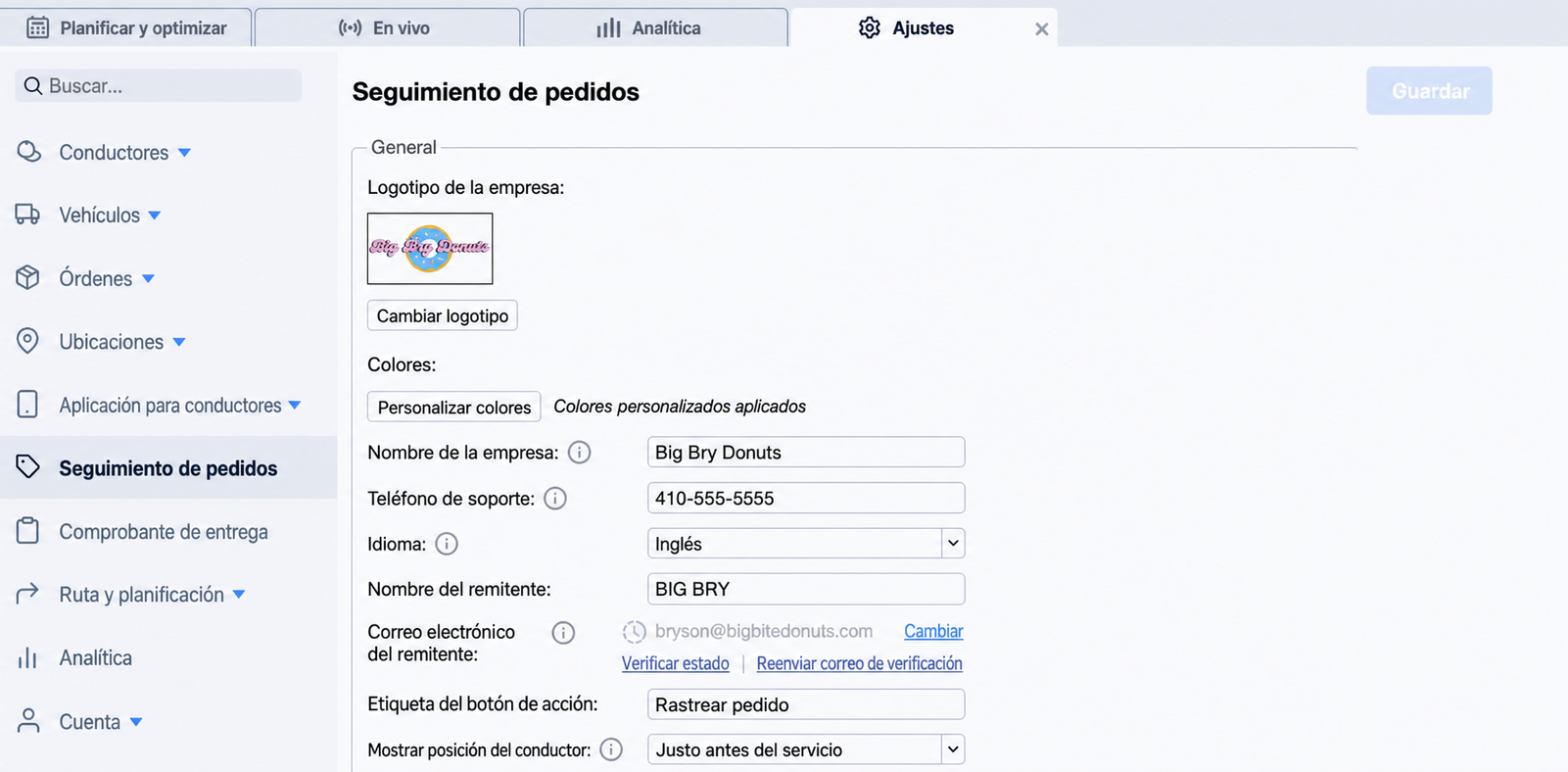Switch to the Analítica top tab

pyautogui.click(x=656, y=27)
